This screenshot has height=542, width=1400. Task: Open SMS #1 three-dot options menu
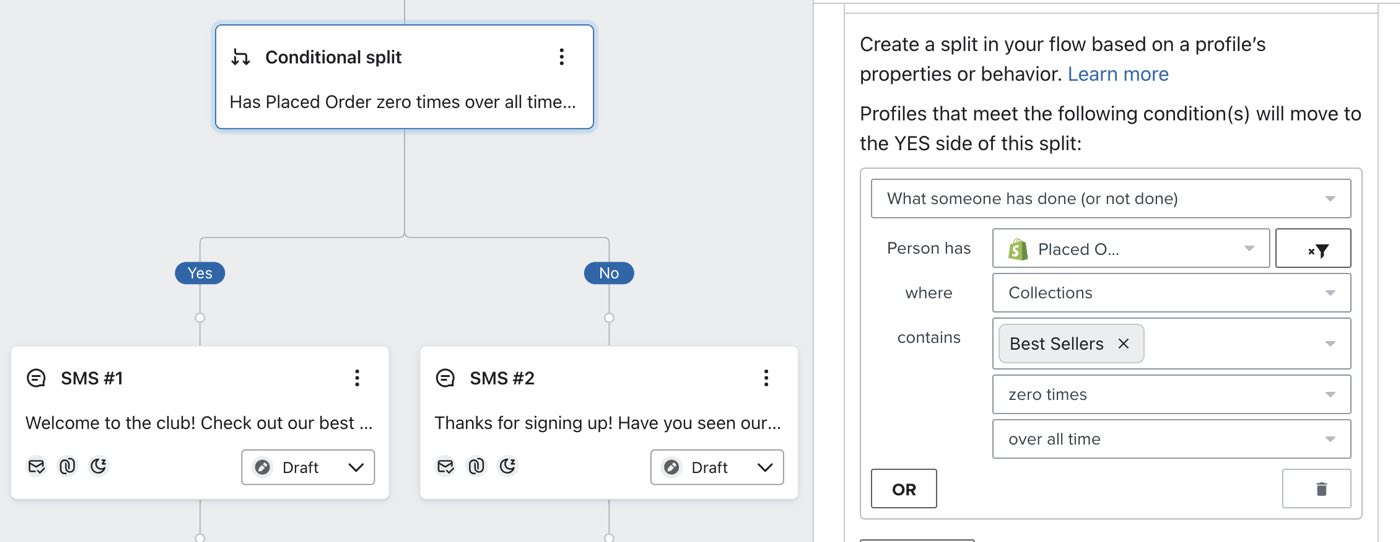click(357, 378)
